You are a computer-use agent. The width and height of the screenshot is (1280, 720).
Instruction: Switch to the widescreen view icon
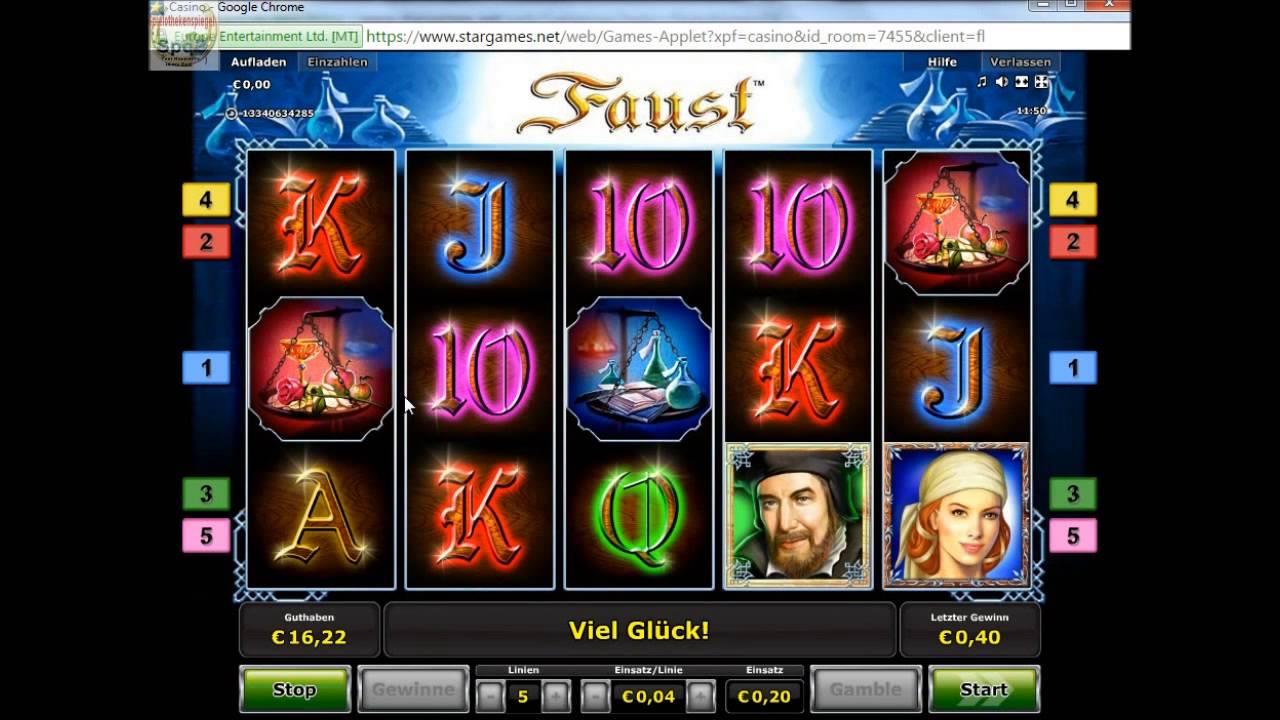tap(1022, 82)
